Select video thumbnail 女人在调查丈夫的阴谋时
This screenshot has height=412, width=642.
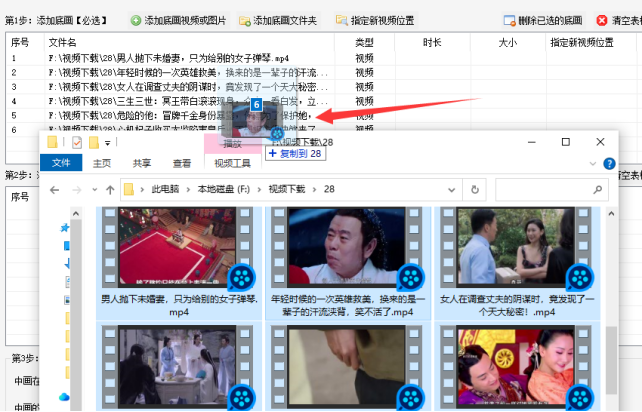(x=516, y=246)
